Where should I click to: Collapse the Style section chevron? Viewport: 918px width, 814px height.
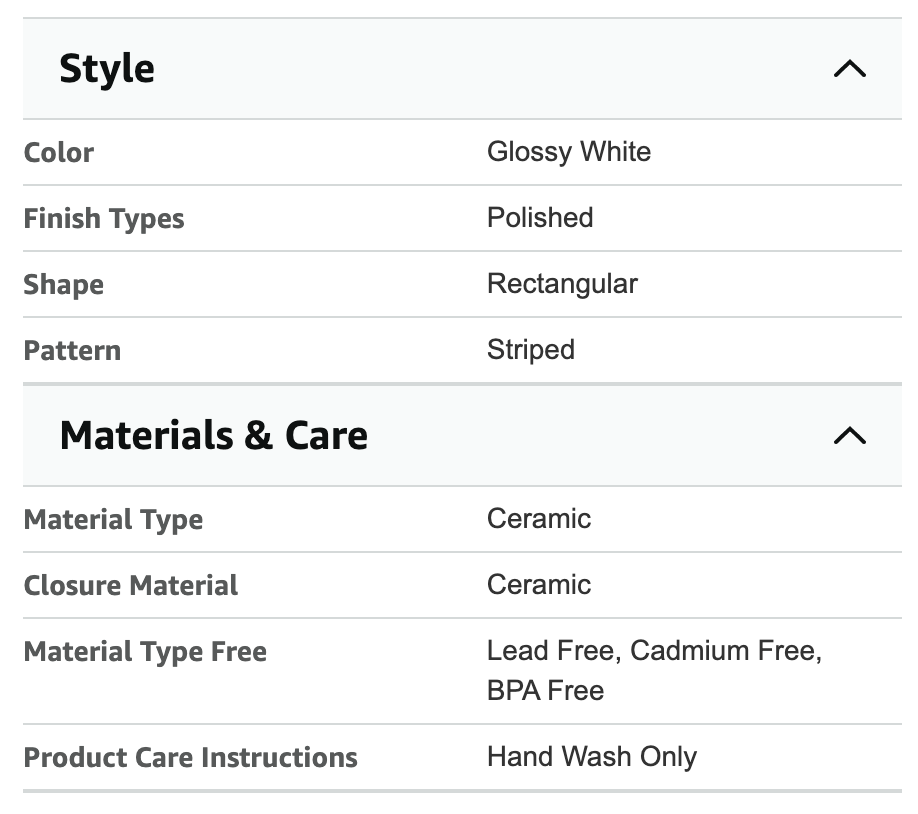click(849, 69)
